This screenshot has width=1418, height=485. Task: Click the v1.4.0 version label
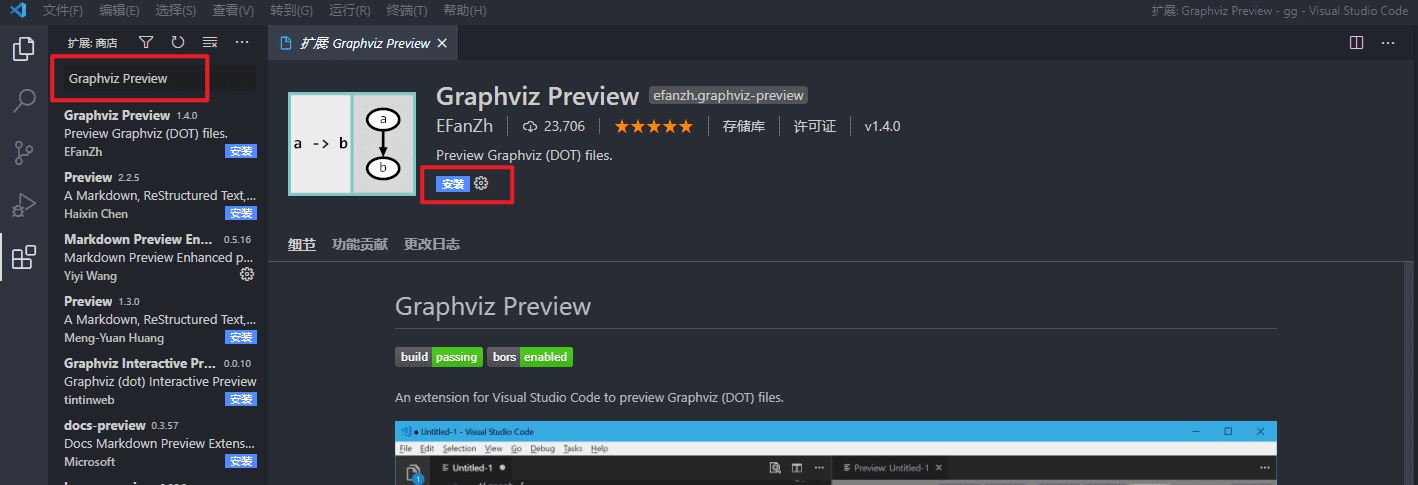[x=882, y=126]
